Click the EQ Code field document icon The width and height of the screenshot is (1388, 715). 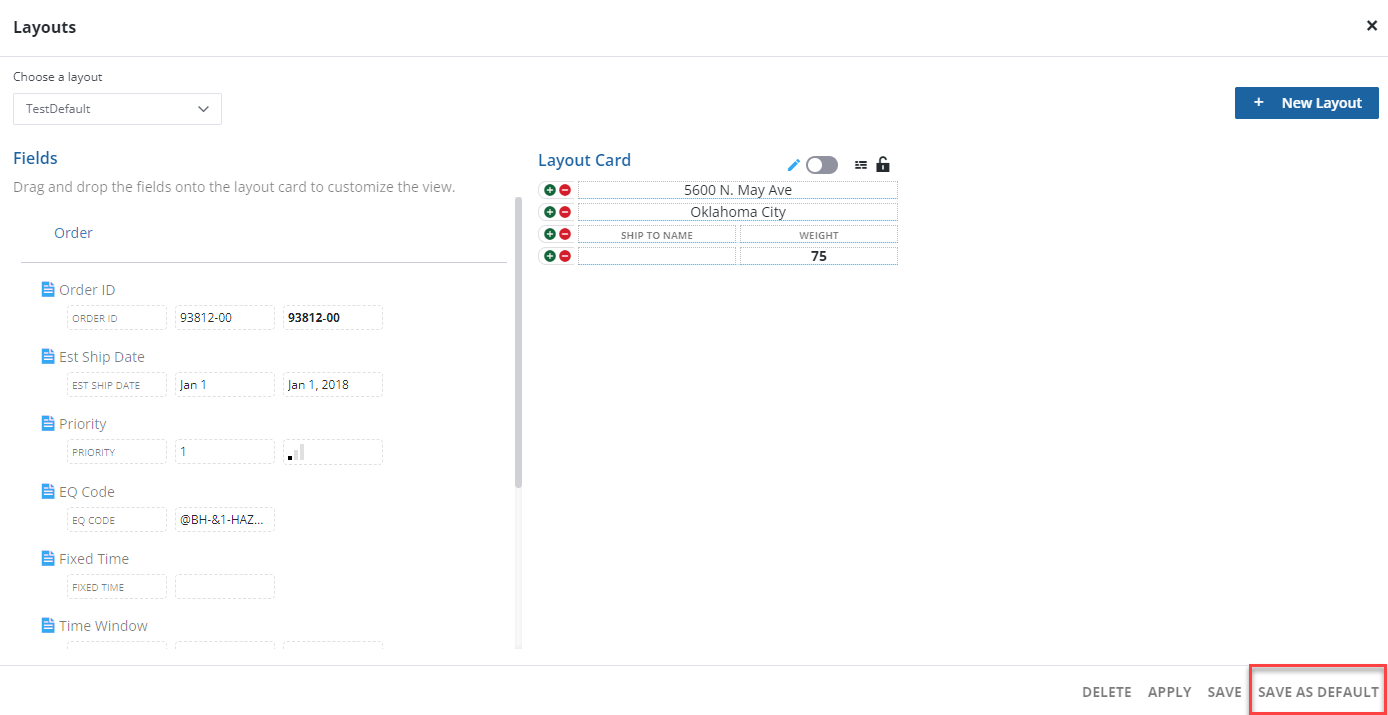point(47,491)
